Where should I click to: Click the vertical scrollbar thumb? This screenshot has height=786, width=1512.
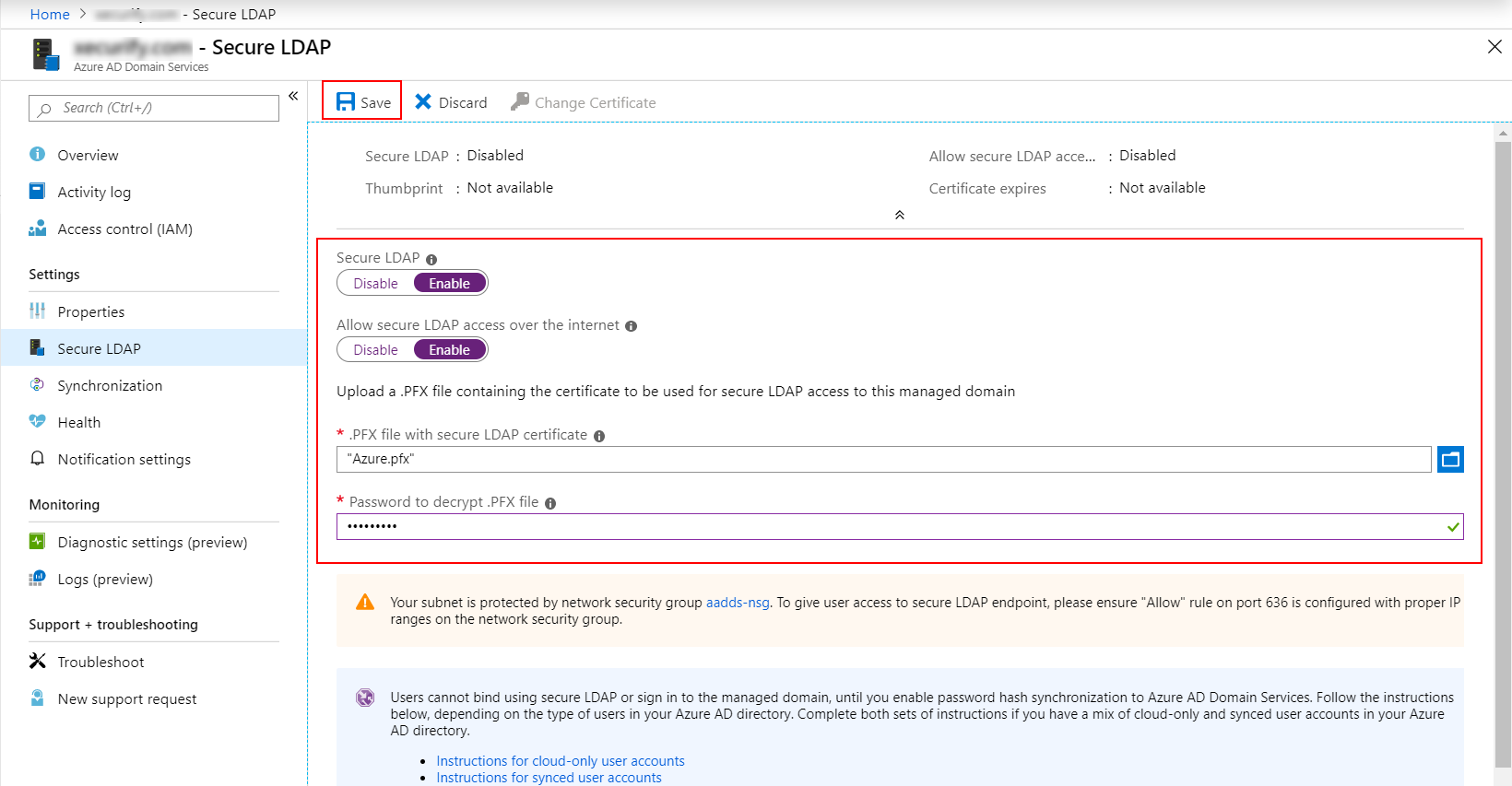click(x=1504, y=453)
